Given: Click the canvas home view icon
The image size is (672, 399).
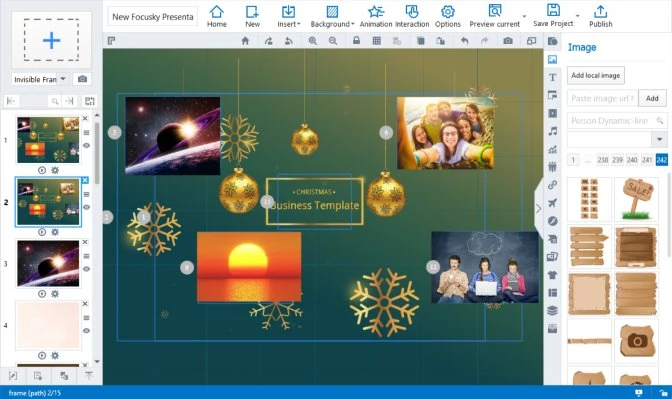Looking at the screenshot, I should 245,41.
